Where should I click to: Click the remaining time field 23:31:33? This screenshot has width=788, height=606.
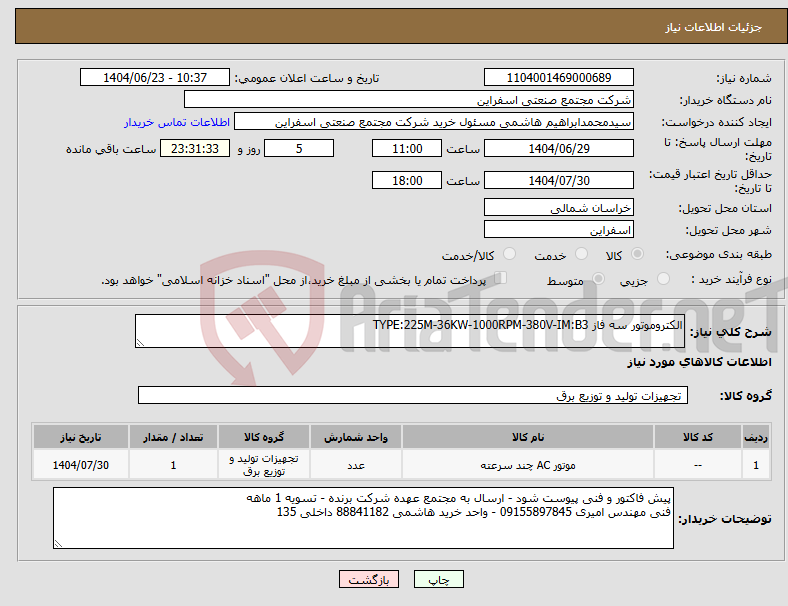point(194,148)
